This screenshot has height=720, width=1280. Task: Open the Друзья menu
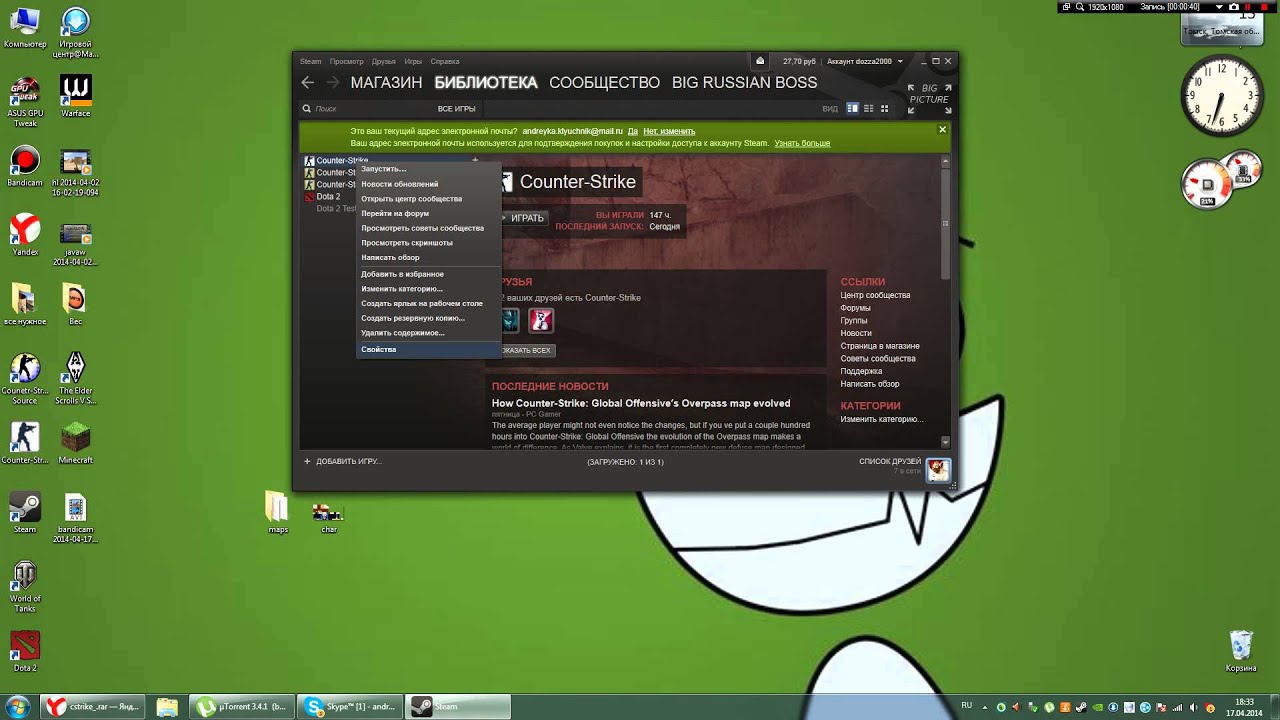[384, 61]
